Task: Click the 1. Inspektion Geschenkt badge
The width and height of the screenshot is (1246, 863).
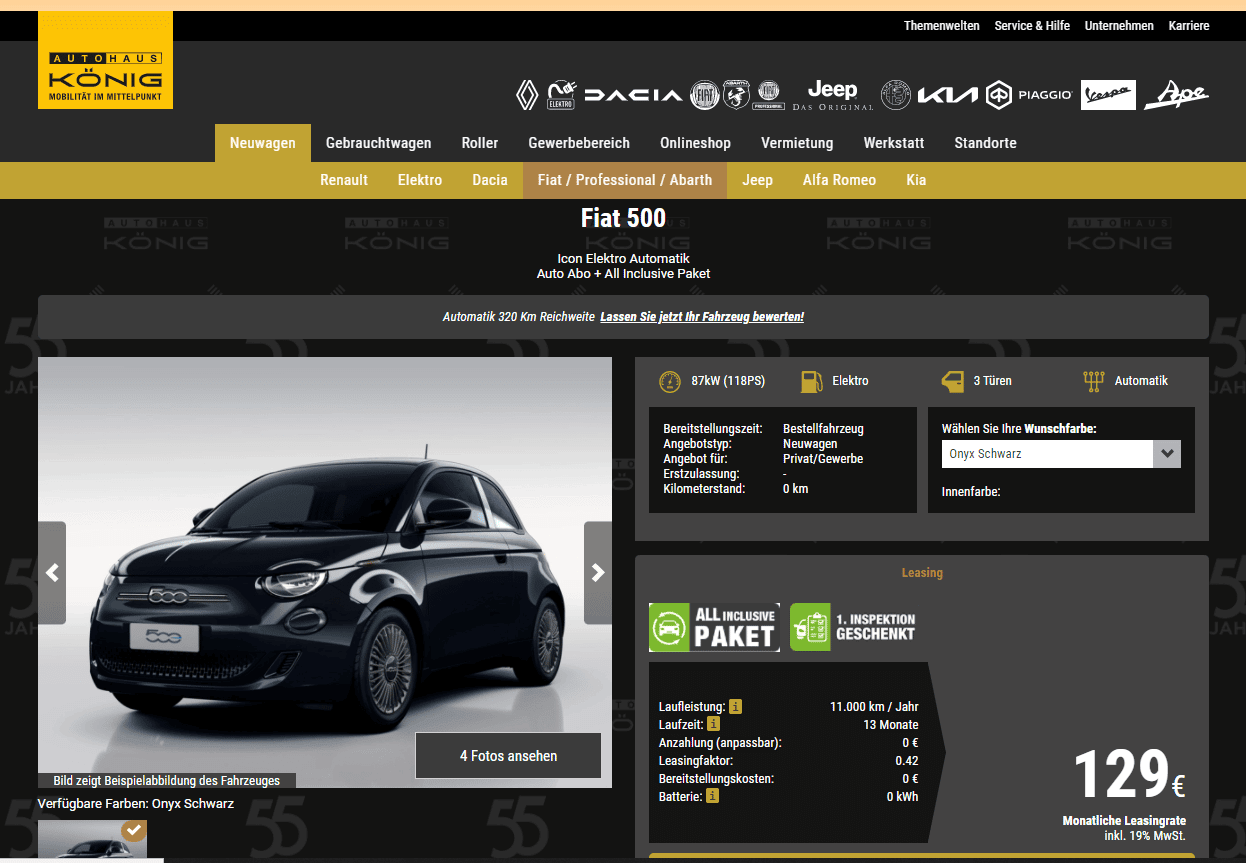Action: 853,627
